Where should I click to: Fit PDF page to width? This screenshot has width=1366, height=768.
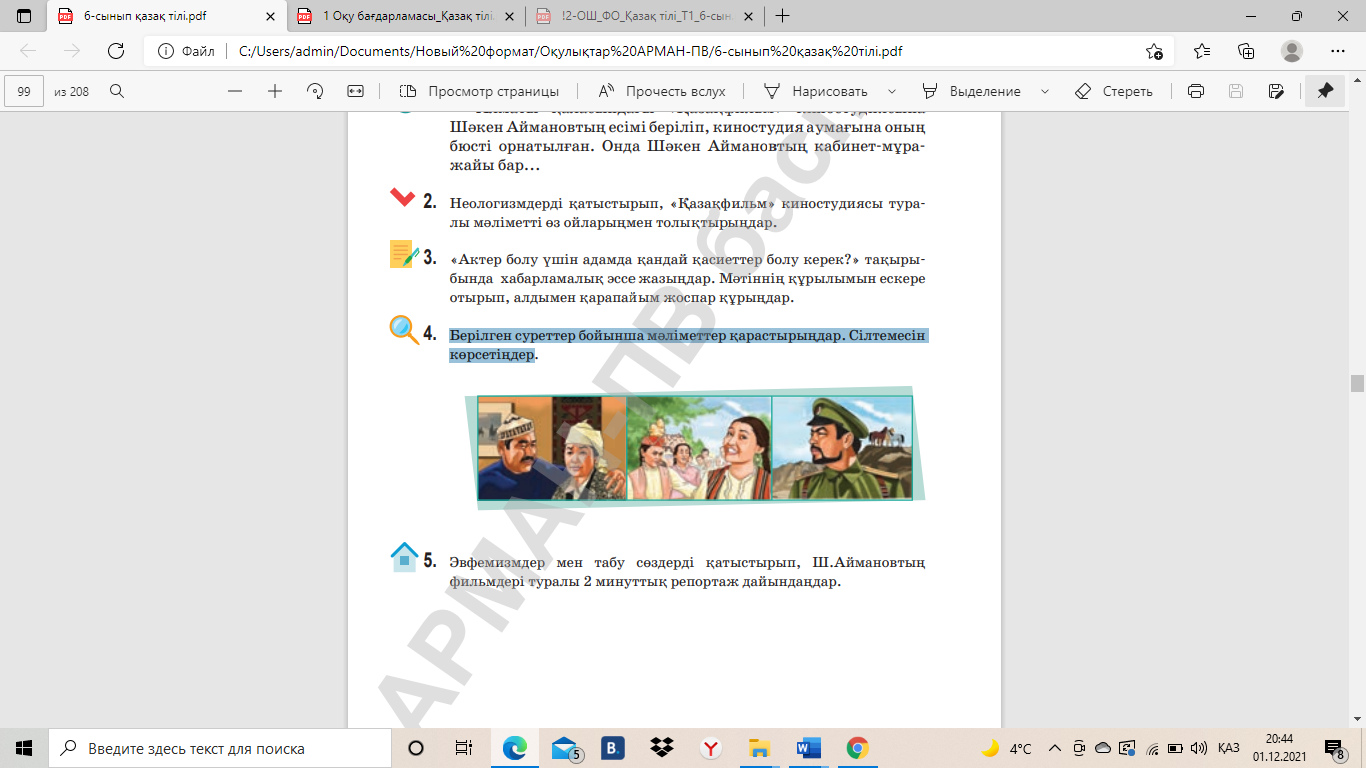coord(355,91)
